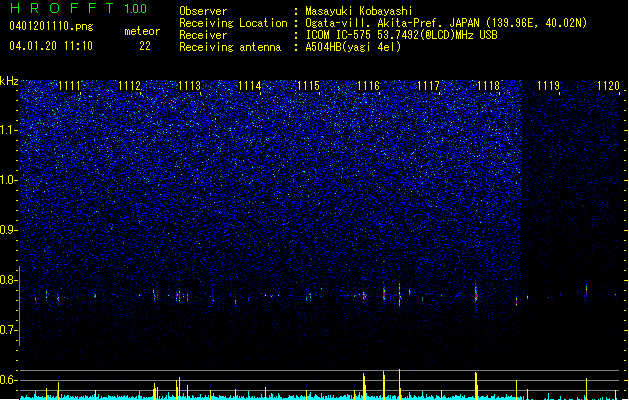The width and height of the screenshot is (629, 400).
Task: Click the meteor count label
Action: click(142, 31)
